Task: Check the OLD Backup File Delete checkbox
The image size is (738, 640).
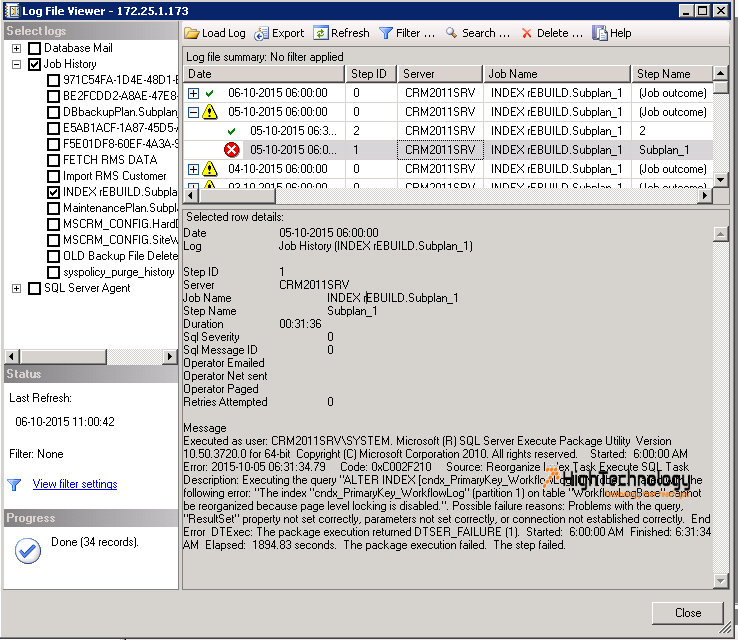Action: [54, 256]
